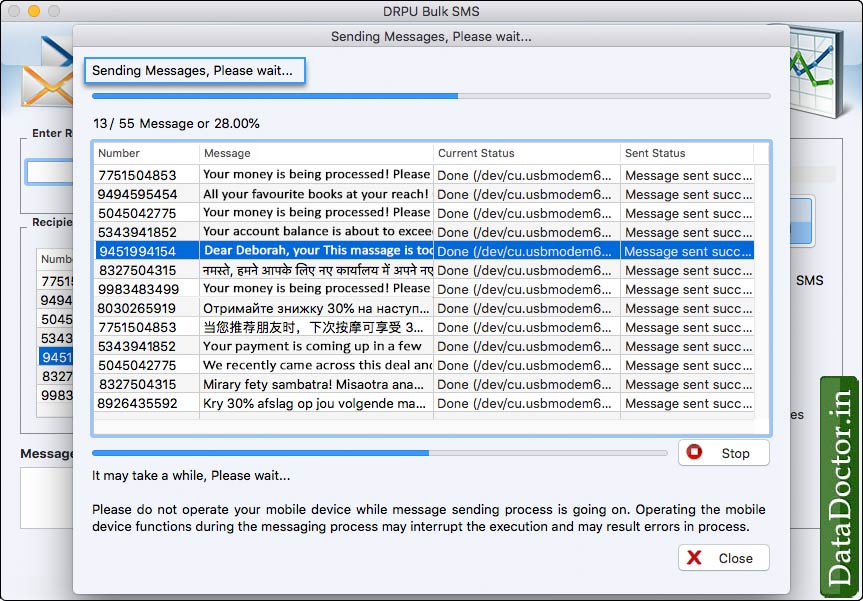The height and width of the screenshot is (601, 863).
Task: Select number 5045042775 in the 'We recently' row
Action: pyautogui.click(x=137, y=365)
